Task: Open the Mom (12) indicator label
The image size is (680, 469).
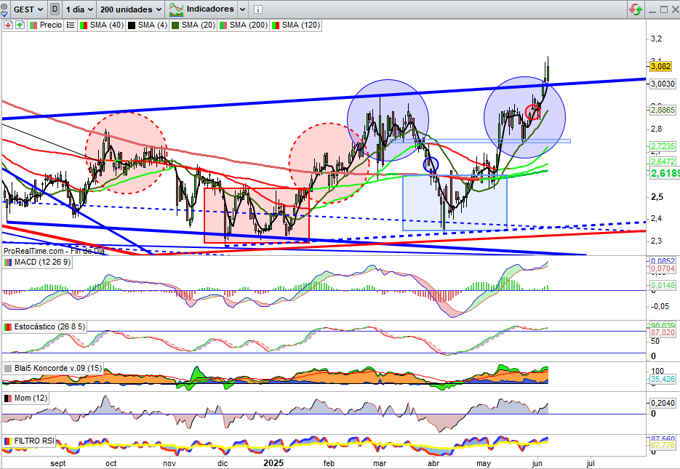Action: (x=31, y=398)
